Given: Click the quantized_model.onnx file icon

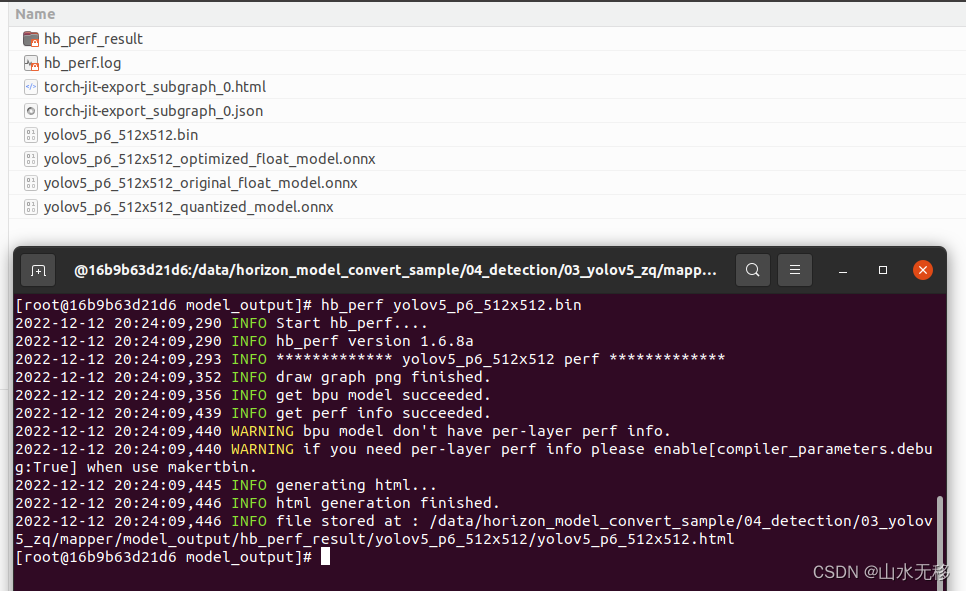Looking at the screenshot, I should 31,207.
